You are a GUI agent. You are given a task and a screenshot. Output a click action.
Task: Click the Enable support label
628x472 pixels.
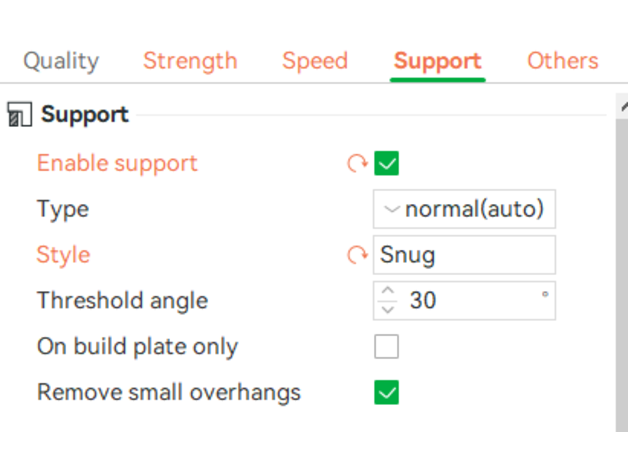pyautogui.click(x=117, y=163)
